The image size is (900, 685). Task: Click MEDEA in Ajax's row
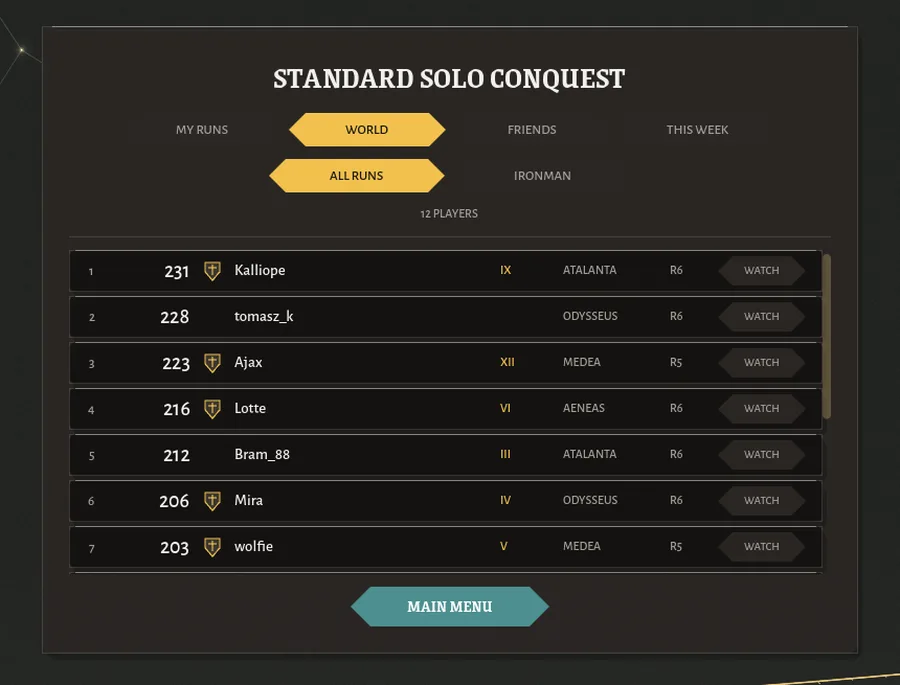pos(581,362)
